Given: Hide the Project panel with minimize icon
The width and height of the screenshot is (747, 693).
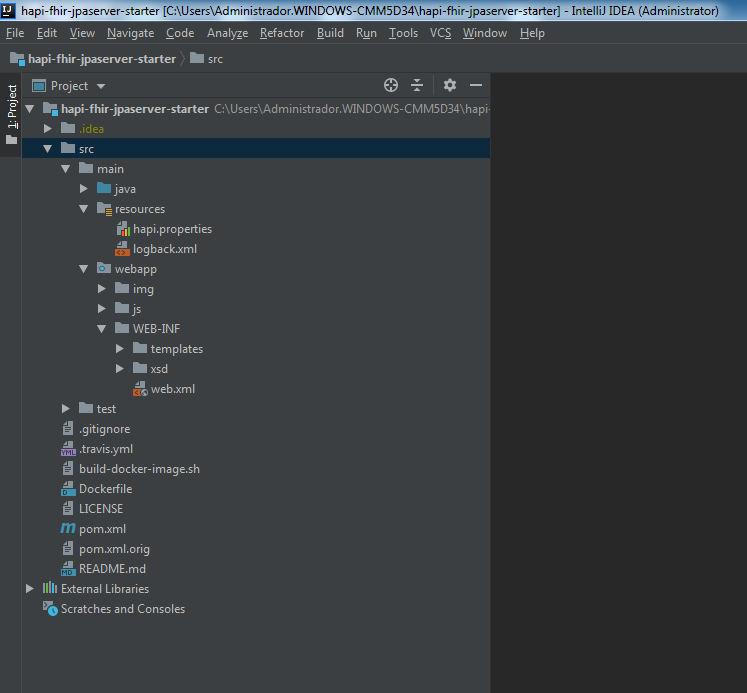Looking at the screenshot, I should pyautogui.click(x=476, y=86).
